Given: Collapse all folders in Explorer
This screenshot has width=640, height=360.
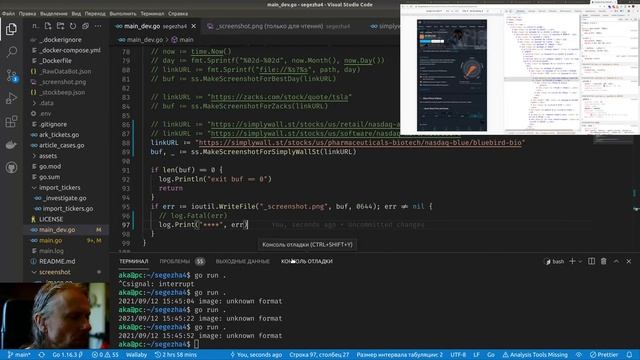Looking at the screenshot, I should coord(85,26).
